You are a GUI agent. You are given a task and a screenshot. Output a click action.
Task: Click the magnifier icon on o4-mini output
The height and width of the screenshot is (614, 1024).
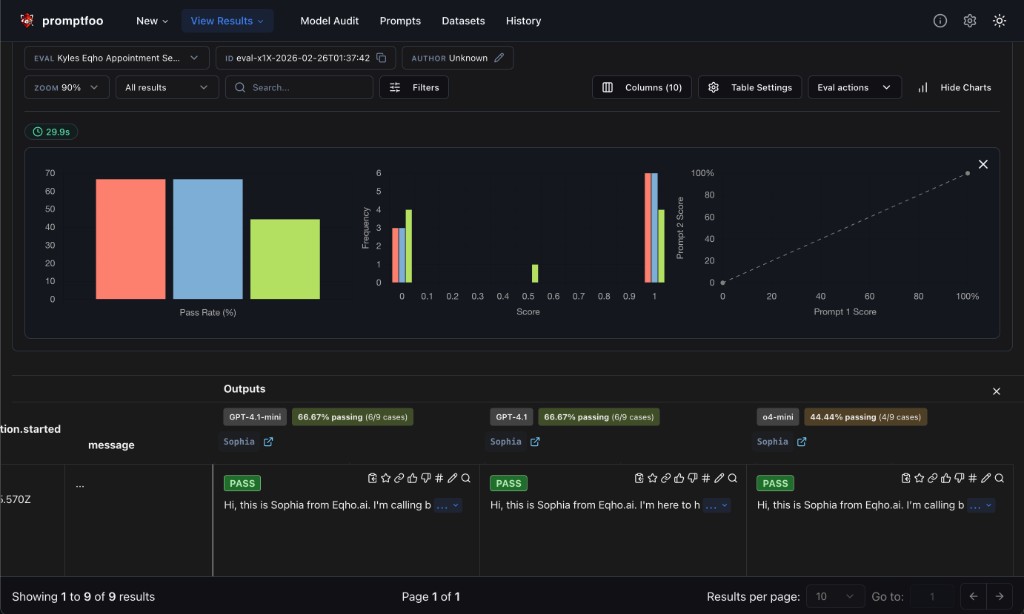(x=999, y=479)
